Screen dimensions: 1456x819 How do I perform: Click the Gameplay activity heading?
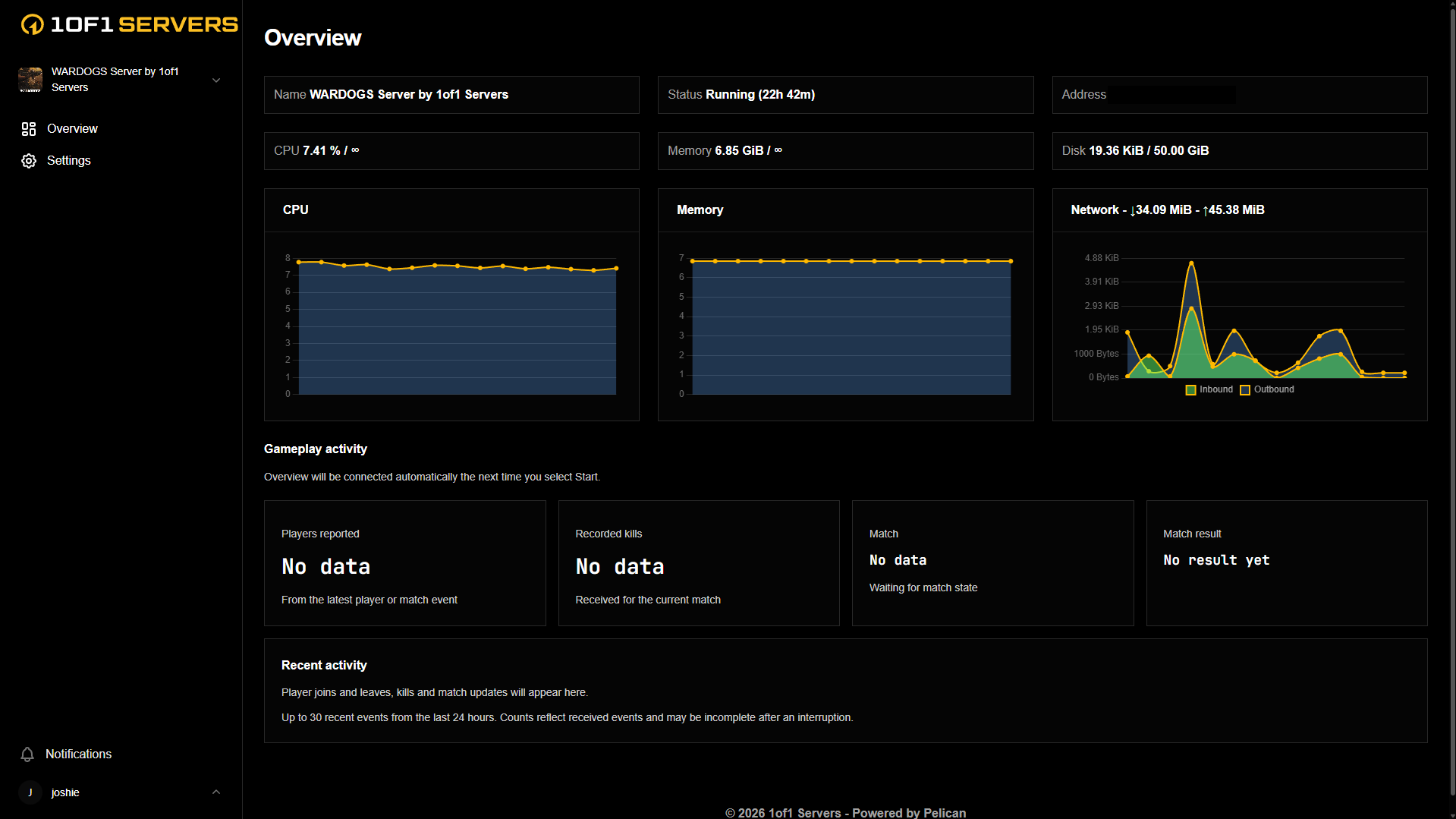click(316, 449)
